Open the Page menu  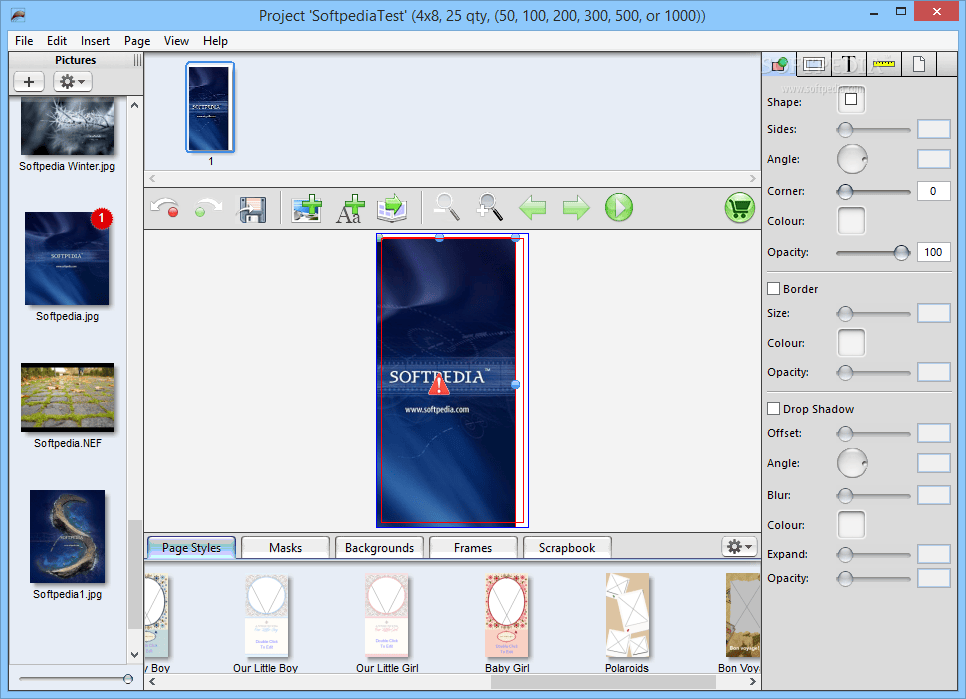[137, 41]
